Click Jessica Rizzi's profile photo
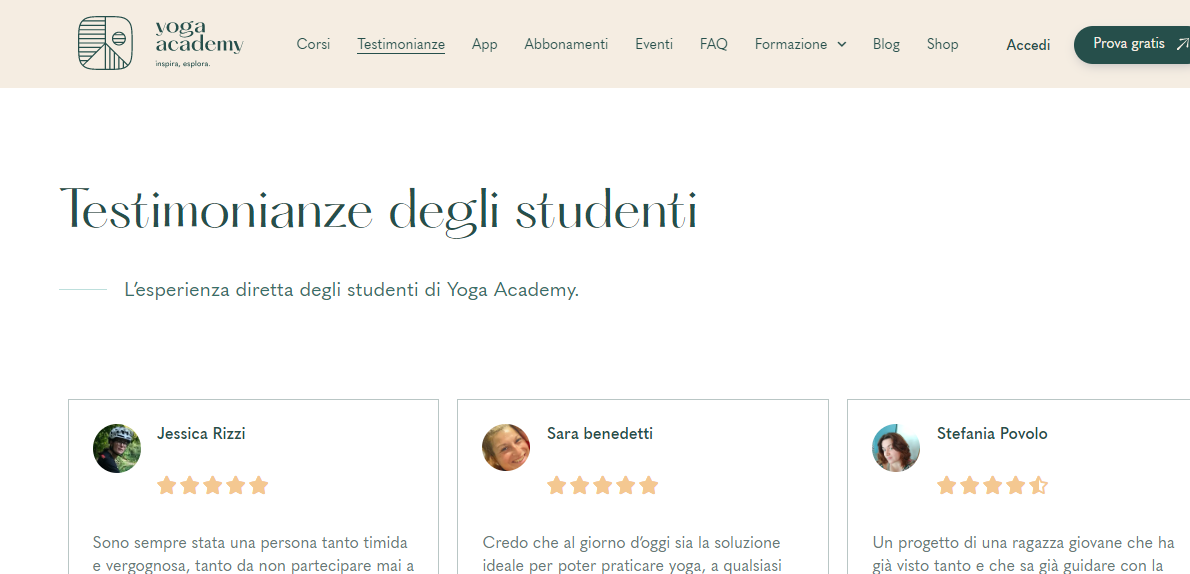1190x574 pixels. tap(117, 448)
